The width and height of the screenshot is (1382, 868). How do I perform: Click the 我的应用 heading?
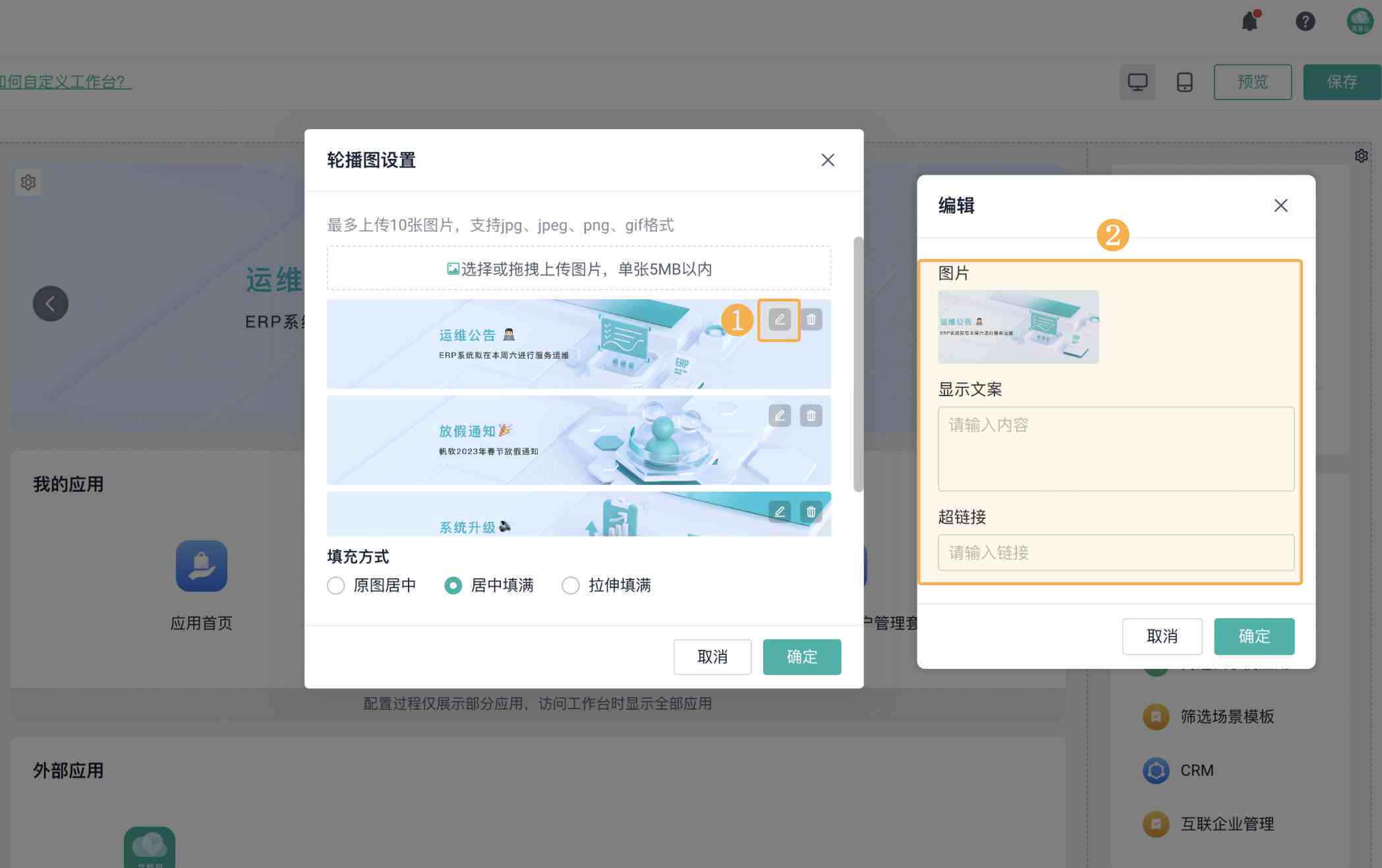pos(69,484)
